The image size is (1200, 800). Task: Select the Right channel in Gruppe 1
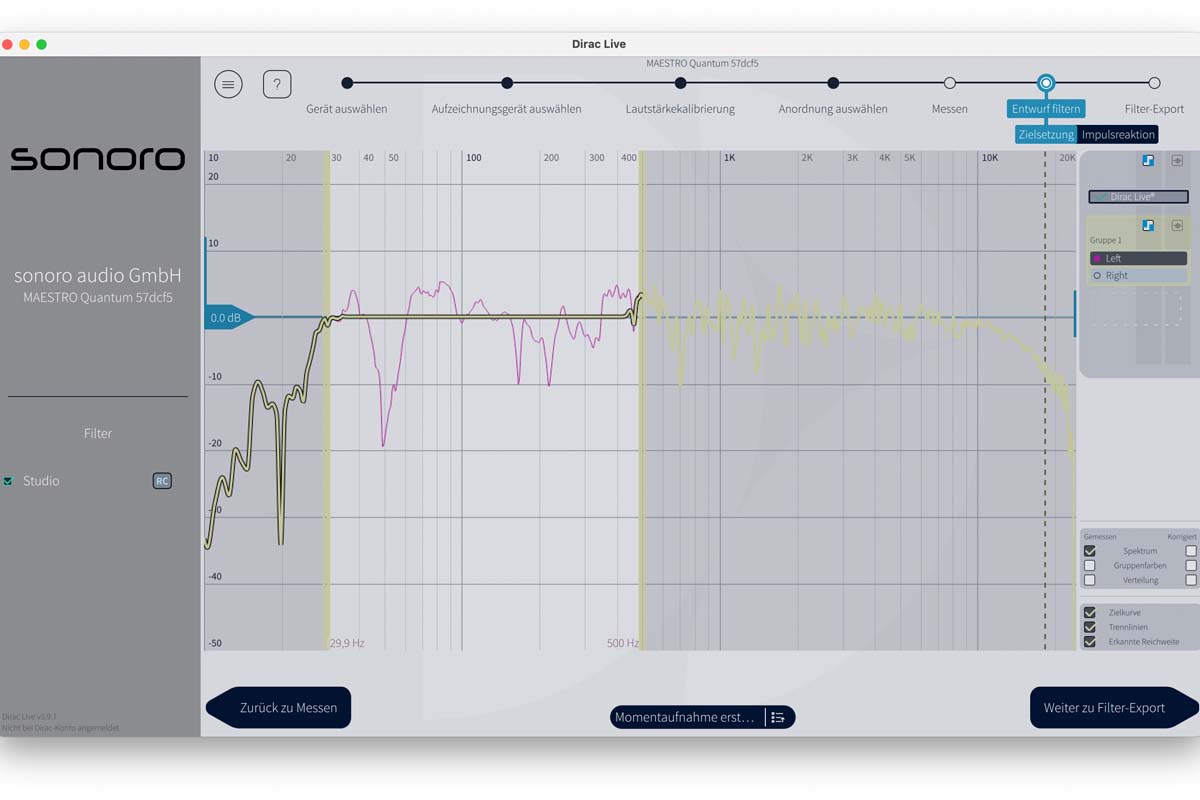click(1138, 276)
